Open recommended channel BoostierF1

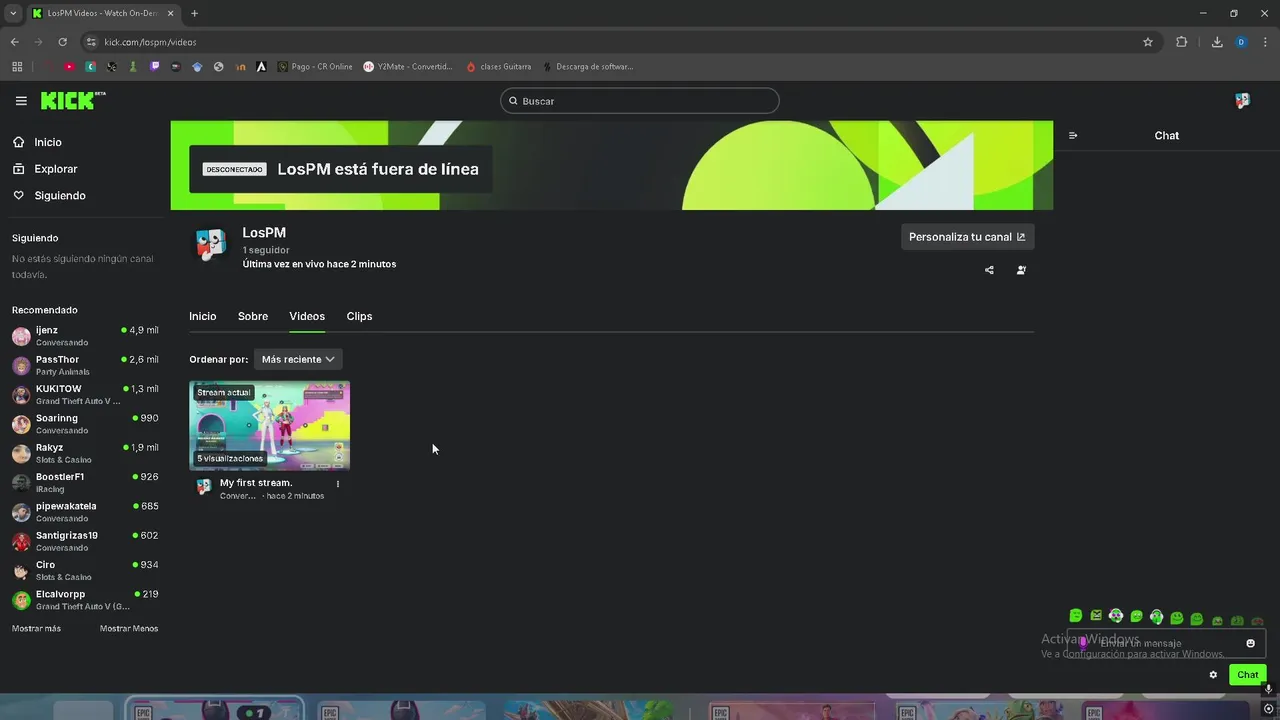[85, 482]
